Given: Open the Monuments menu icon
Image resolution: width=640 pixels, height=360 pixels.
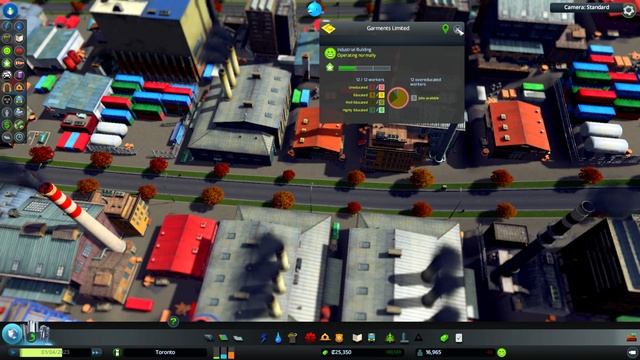Looking at the screenshot, I should pos(418,338).
